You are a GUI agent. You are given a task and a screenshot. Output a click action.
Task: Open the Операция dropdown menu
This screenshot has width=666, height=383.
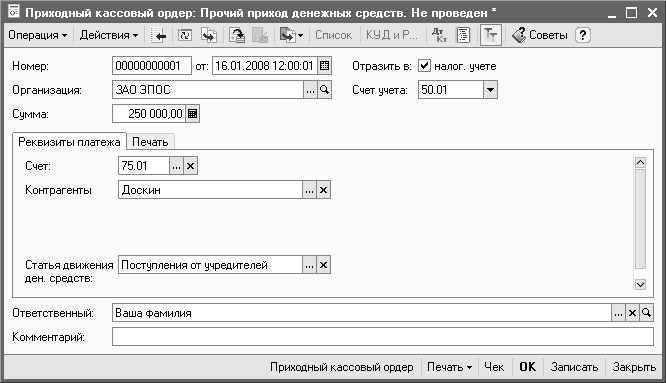[37, 35]
